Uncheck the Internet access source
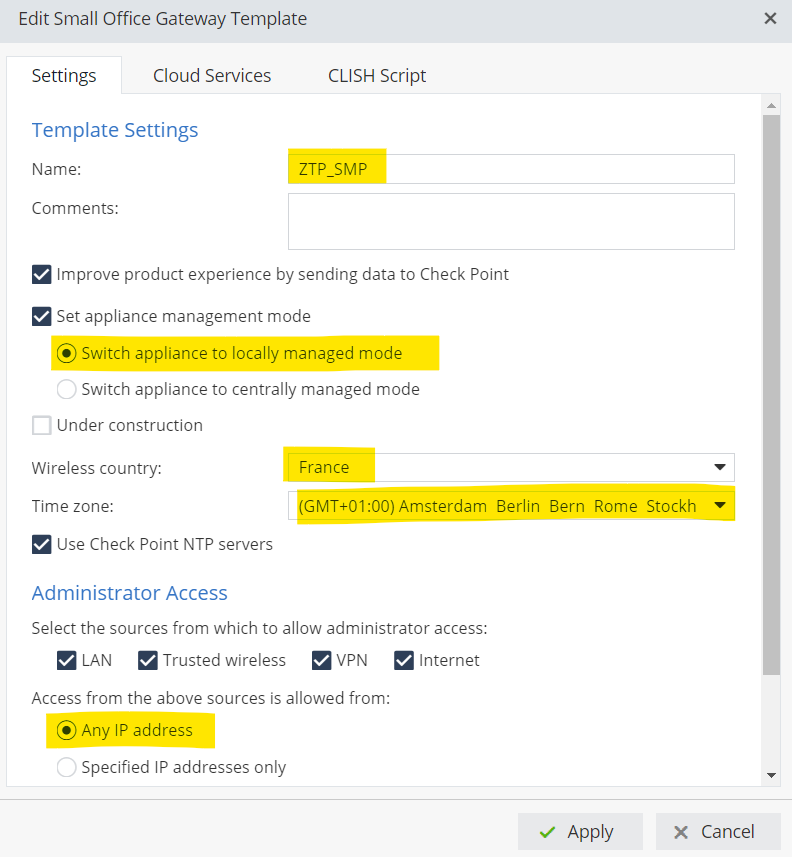Viewport: 792px width, 857px height. [404, 660]
